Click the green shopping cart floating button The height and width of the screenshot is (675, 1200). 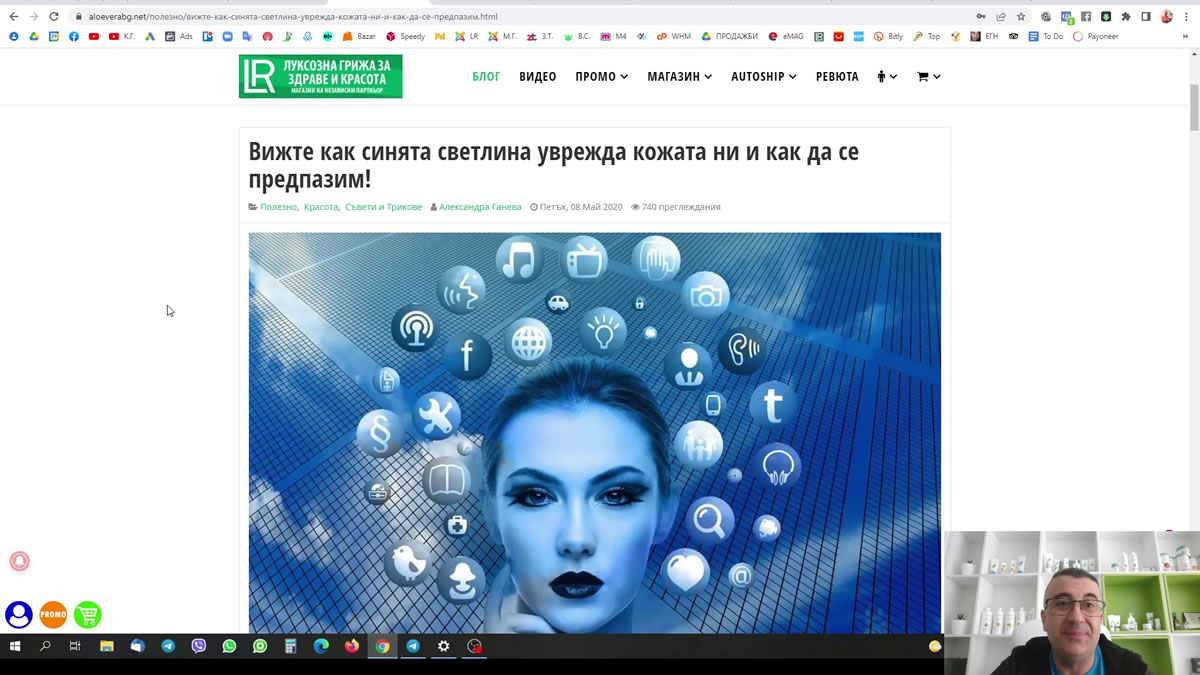pos(88,614)
